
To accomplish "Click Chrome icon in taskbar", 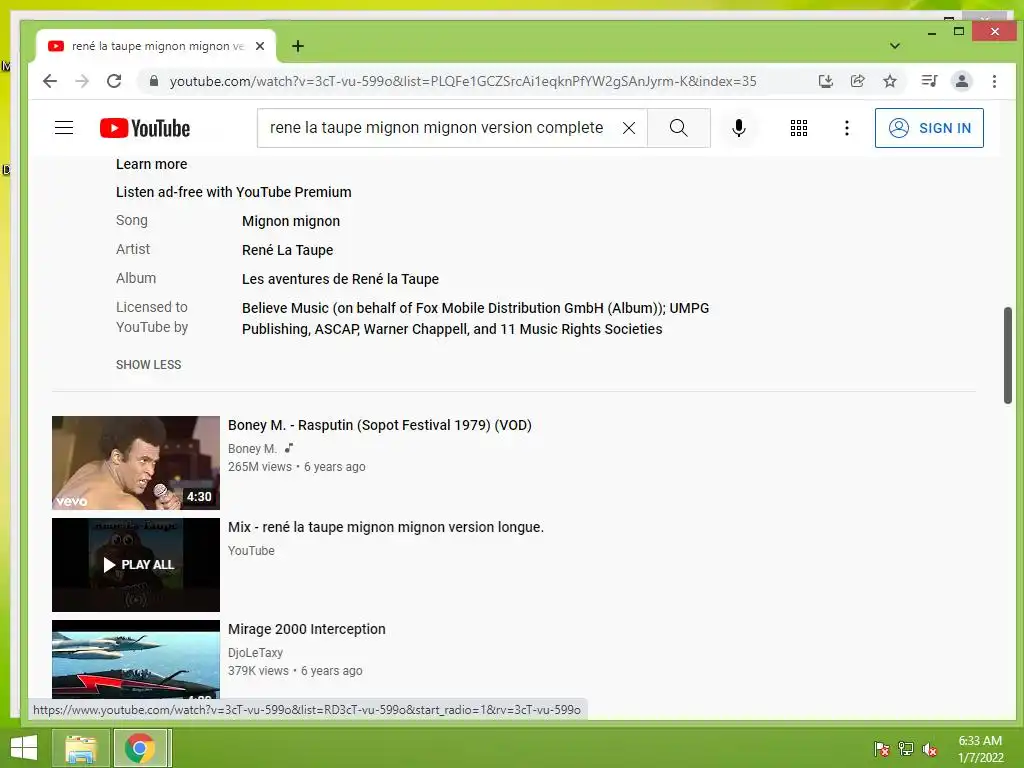I will pos(140,748).
